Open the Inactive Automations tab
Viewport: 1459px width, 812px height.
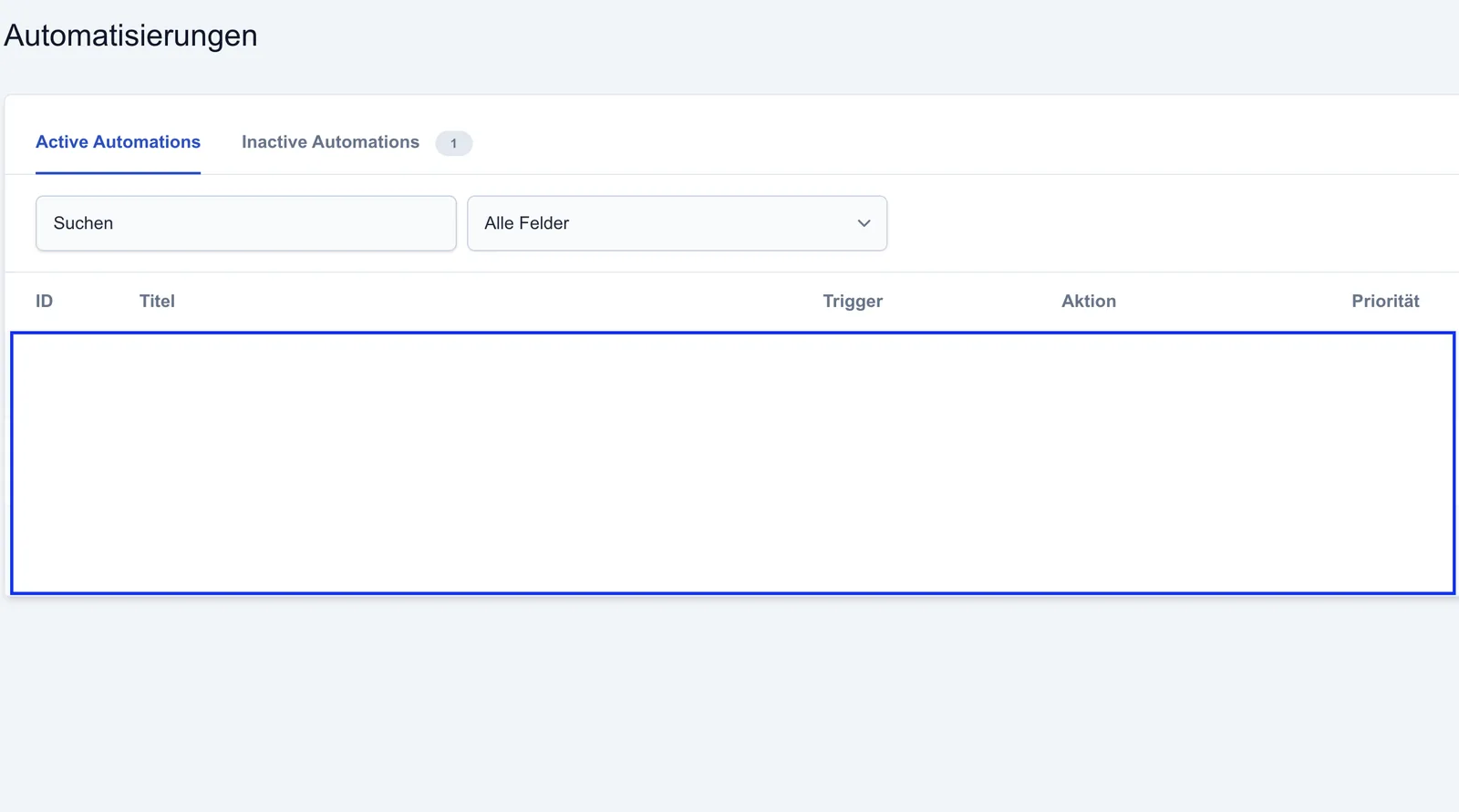coord(330,142)
